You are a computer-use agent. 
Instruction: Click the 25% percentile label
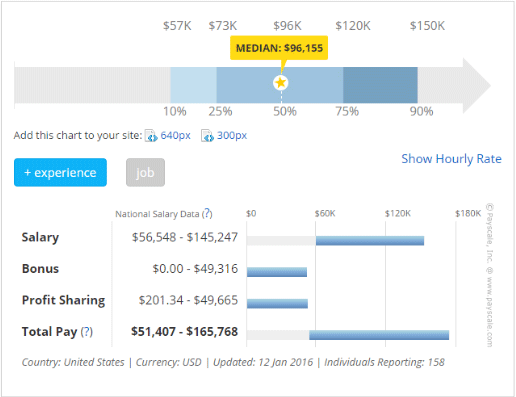click(x=220, y=111)
